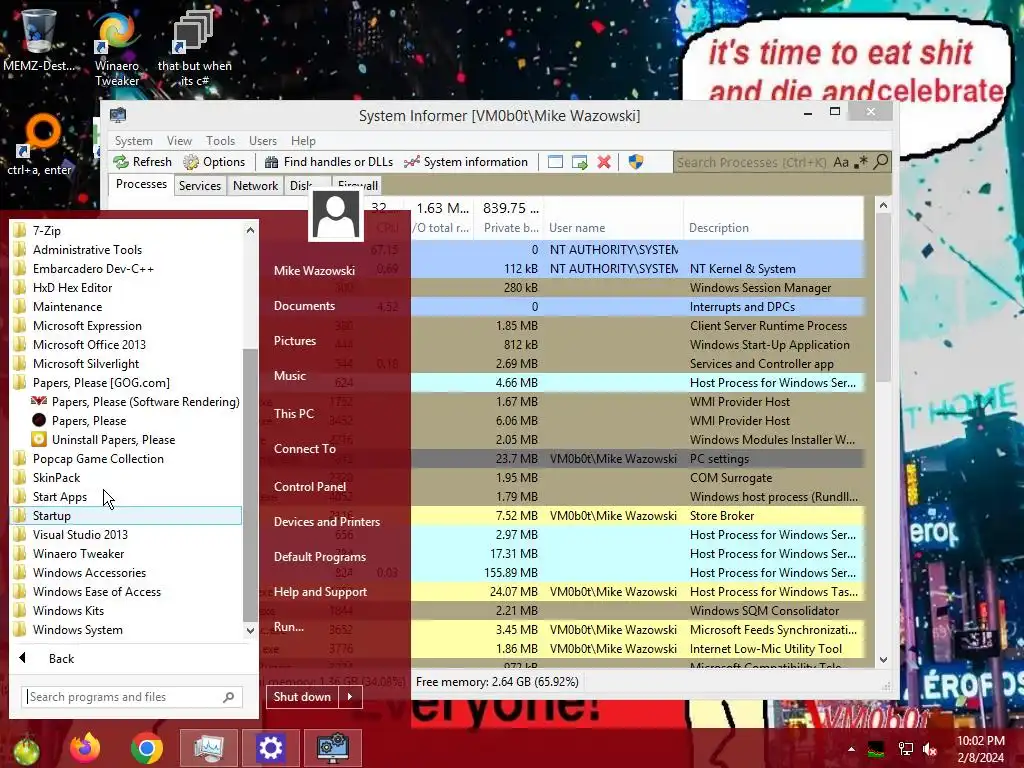Expand HxD Hex Editor folder
This screenshot has height=768, width=1024.
tap(126, 287)
